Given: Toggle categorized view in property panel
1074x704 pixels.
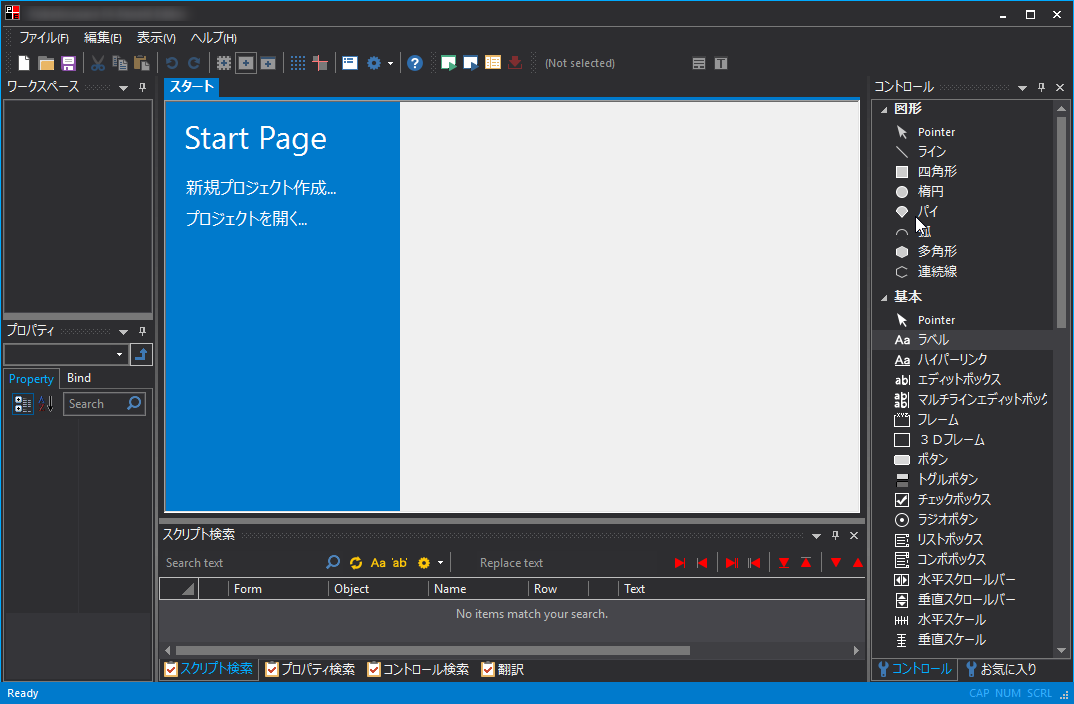Looking at the screenshot, I should 22,404.
